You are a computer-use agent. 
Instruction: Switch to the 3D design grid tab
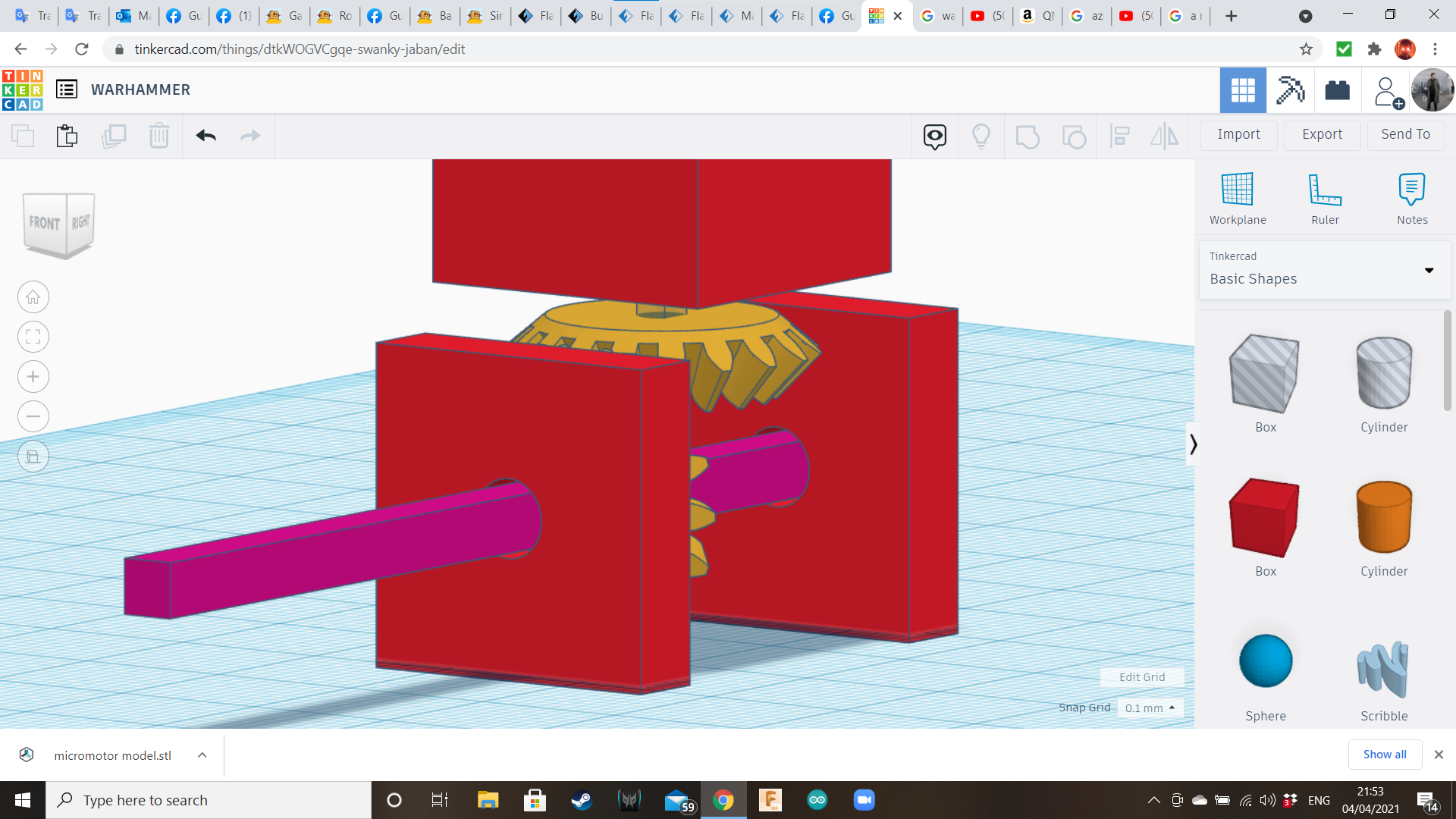(1242, 90)
